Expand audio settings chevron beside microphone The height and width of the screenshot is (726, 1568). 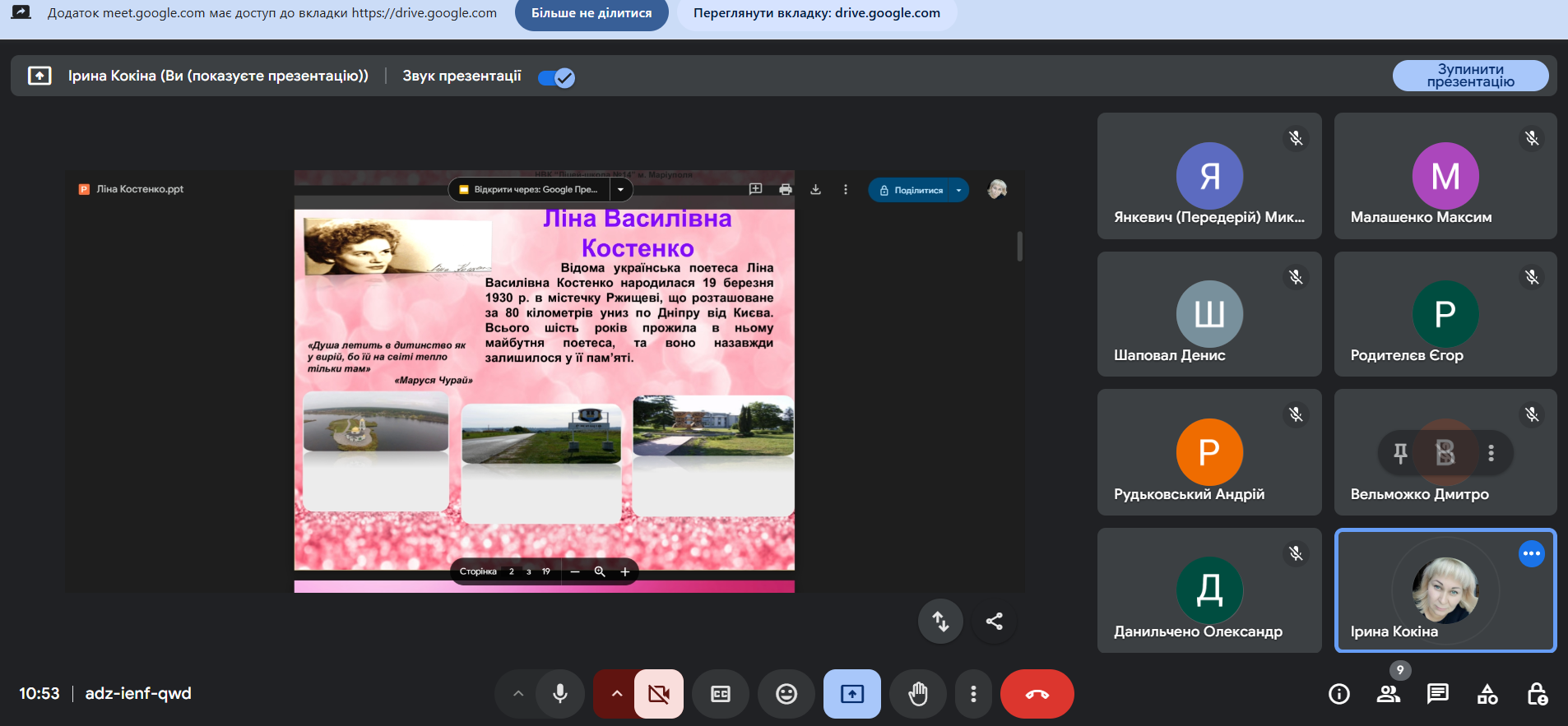(518, 694)
